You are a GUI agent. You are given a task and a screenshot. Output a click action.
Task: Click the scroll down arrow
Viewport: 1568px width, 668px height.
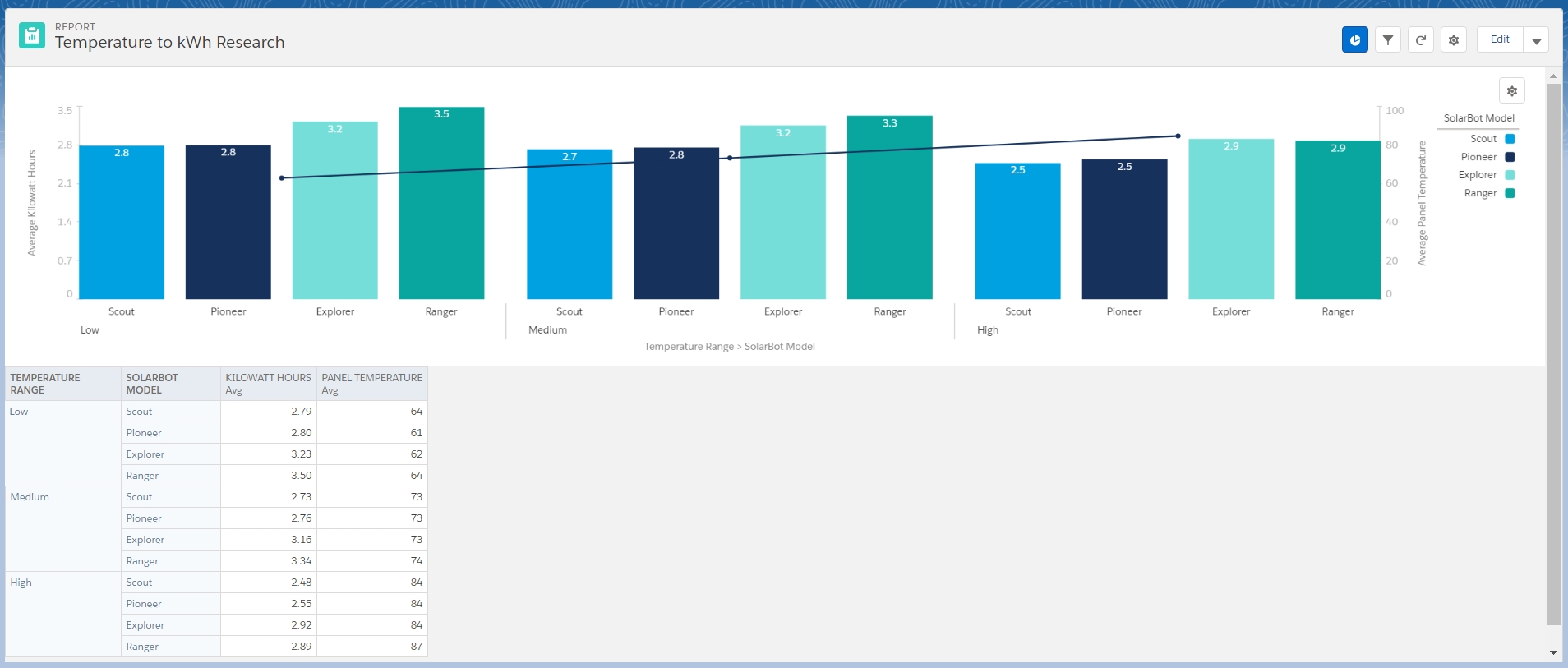(x=1553, y=653)
